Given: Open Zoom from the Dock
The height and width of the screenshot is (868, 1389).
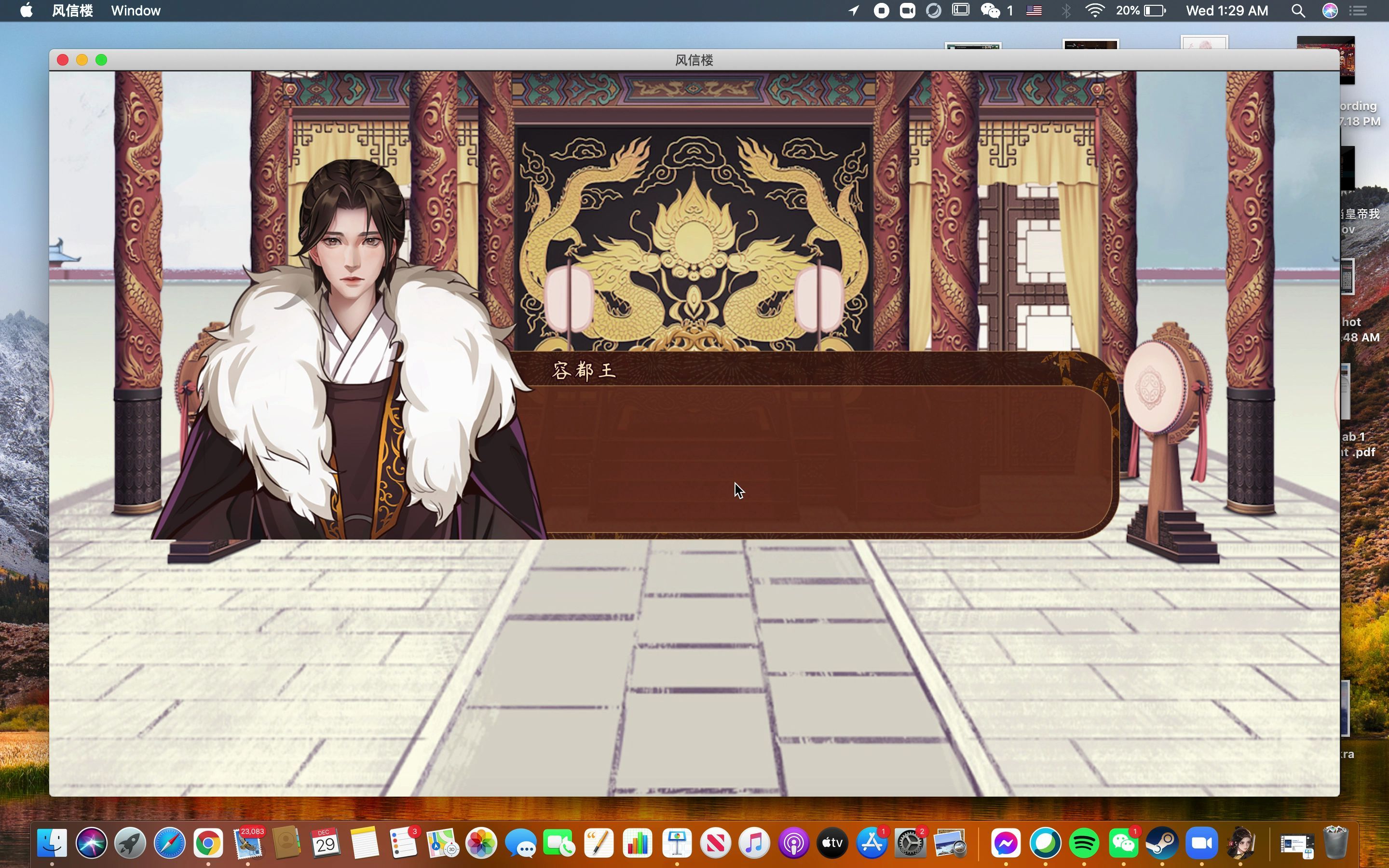Looking at the screenshot, I should [1201, 843].
